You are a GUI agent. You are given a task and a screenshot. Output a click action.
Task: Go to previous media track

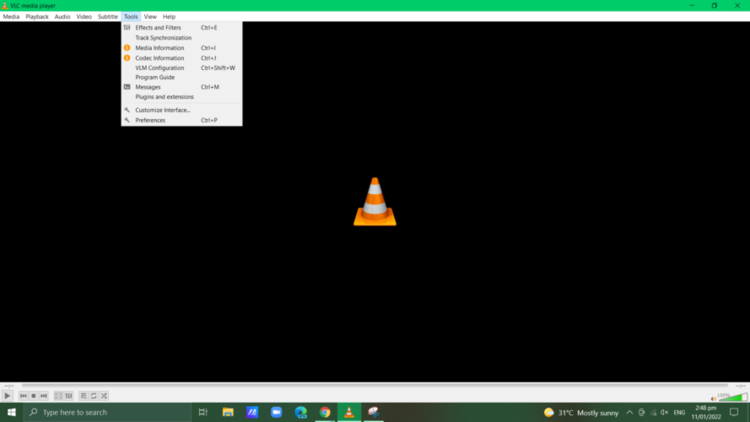(x=23, y=396)
